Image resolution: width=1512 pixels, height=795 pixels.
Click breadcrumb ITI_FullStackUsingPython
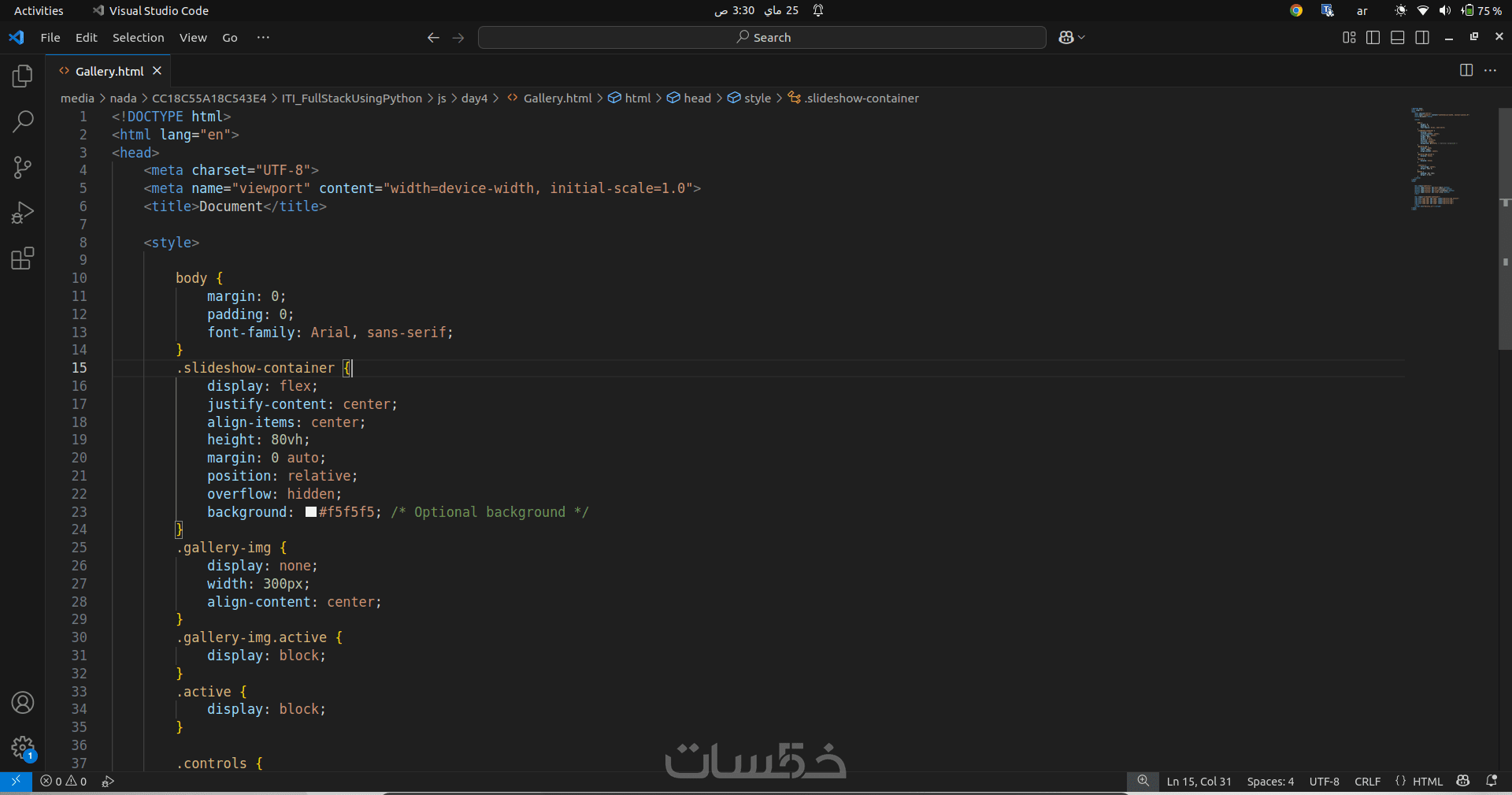352,98
